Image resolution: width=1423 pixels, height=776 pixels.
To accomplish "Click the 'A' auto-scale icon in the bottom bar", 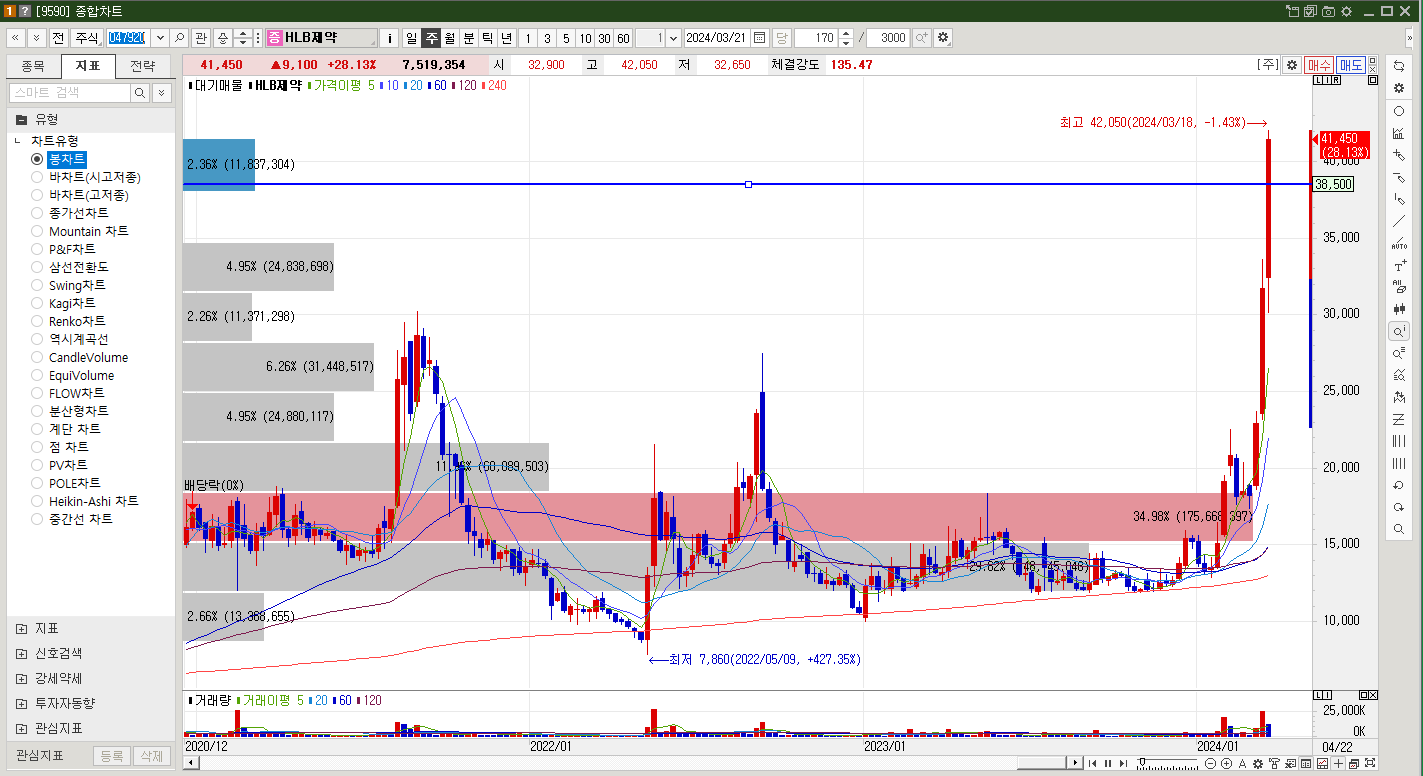I will pyautogui.click(x=1242, y=764).
